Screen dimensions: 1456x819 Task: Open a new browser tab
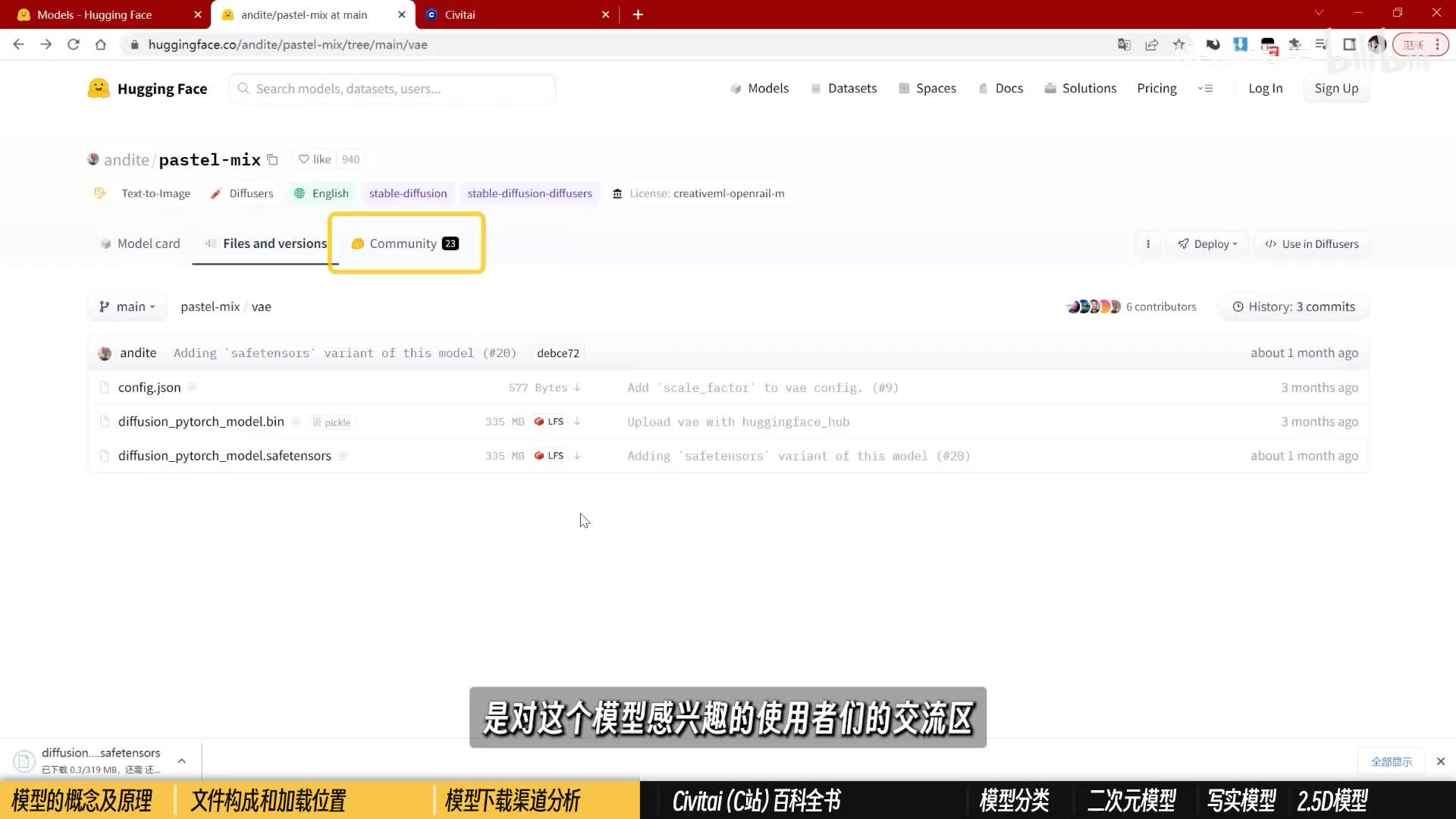point(638,14)
